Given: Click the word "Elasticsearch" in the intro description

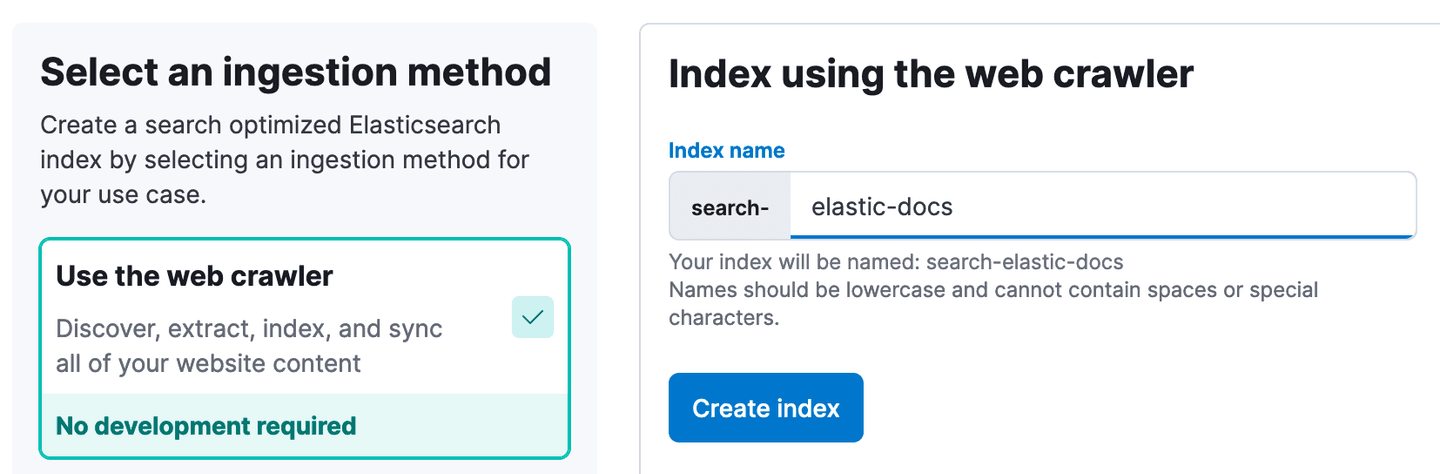Looking at the screenshot, I should [425, 126].
